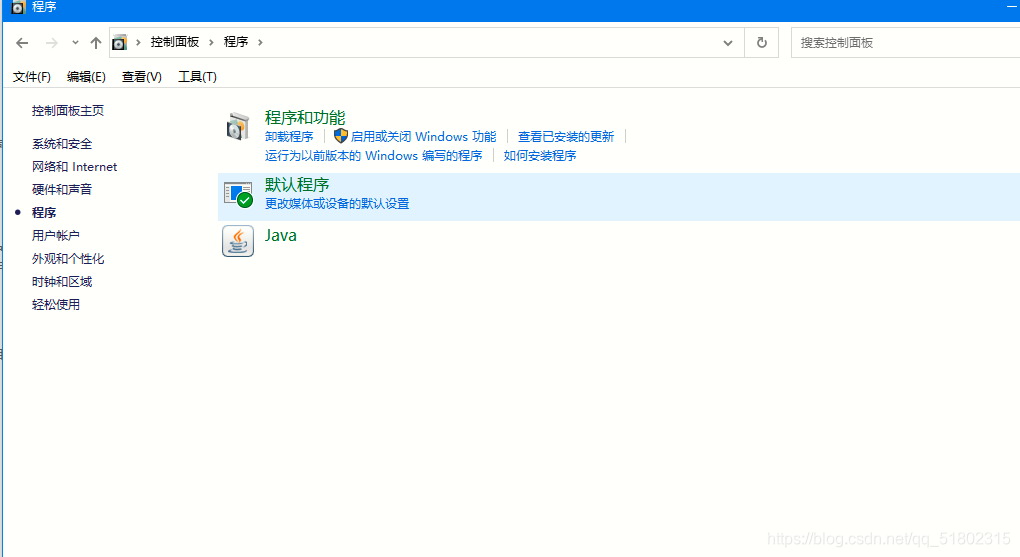Screen dimensions: 1020x557
Task: Open 启用或关闭 Windows 功能
Action: tap(423, 137)
